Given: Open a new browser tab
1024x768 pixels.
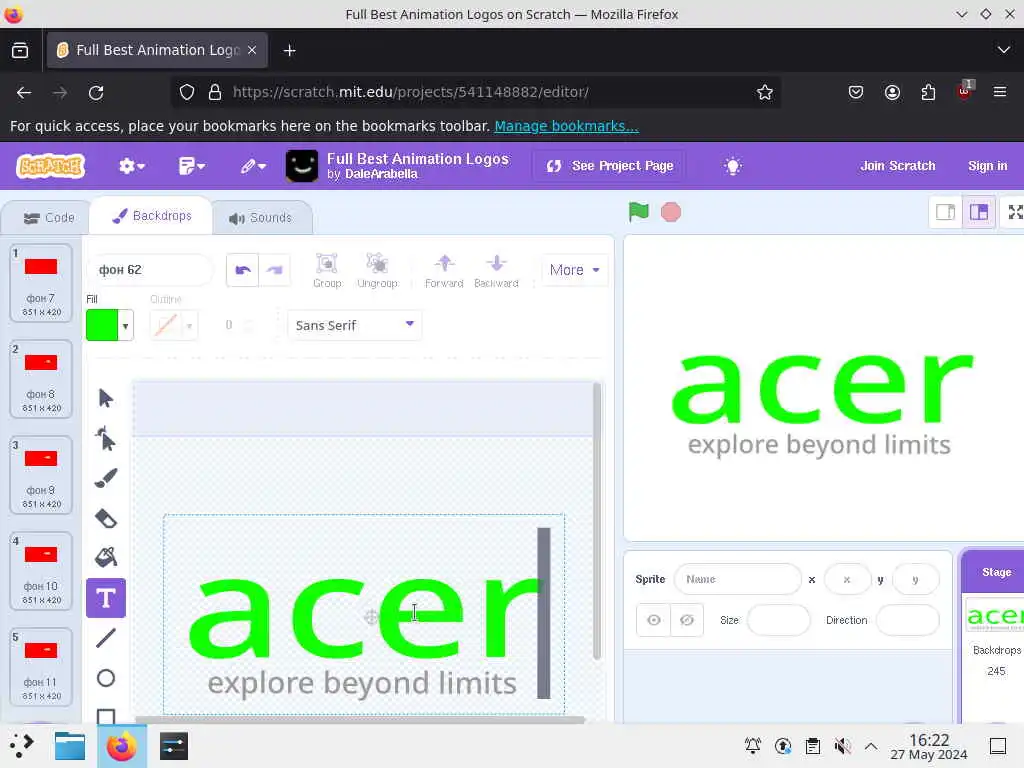Looking at the screenshot, I should coord(289,50).
